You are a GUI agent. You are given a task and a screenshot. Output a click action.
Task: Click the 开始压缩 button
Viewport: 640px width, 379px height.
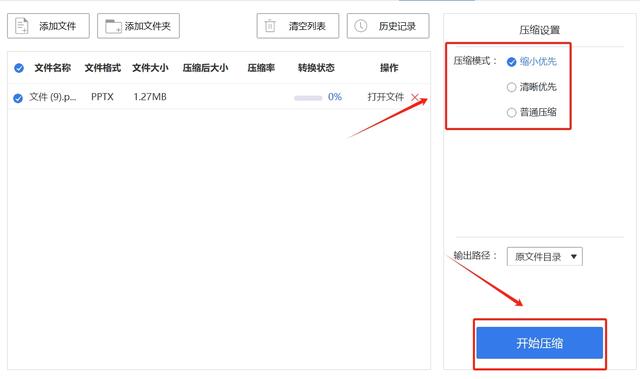coord(540,343)
